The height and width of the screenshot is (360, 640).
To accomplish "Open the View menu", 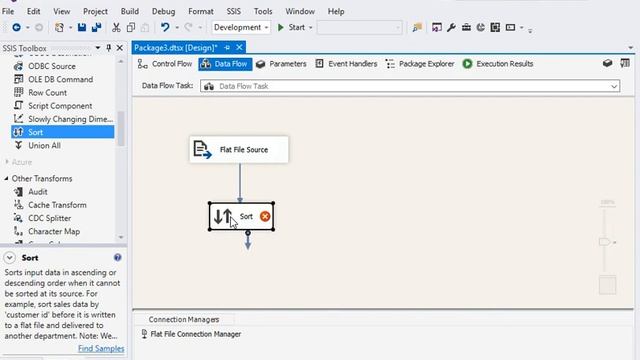I will point(62,11).
